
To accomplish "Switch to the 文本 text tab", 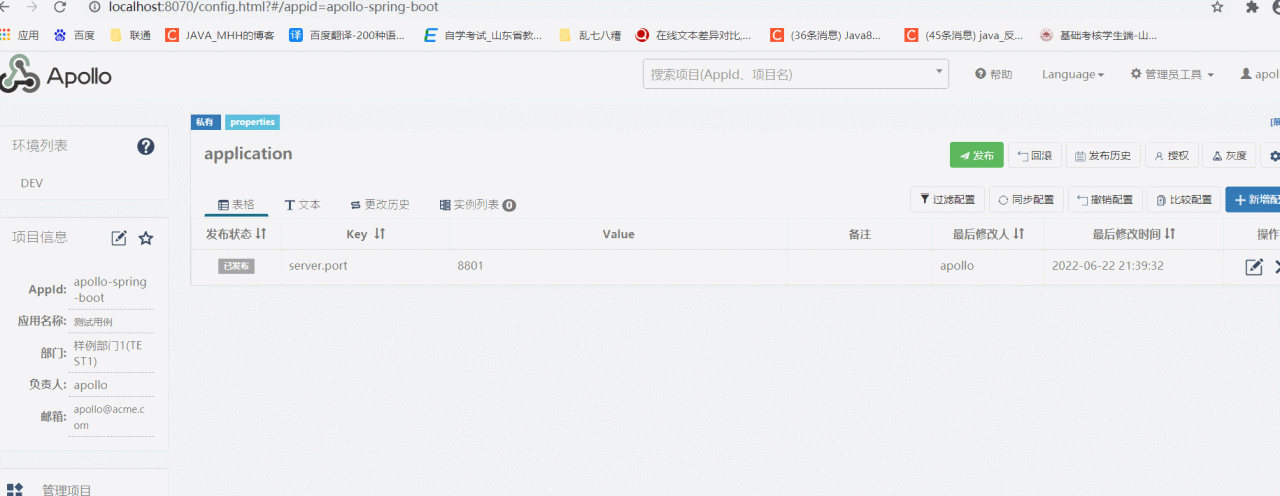I will point(303,204).
